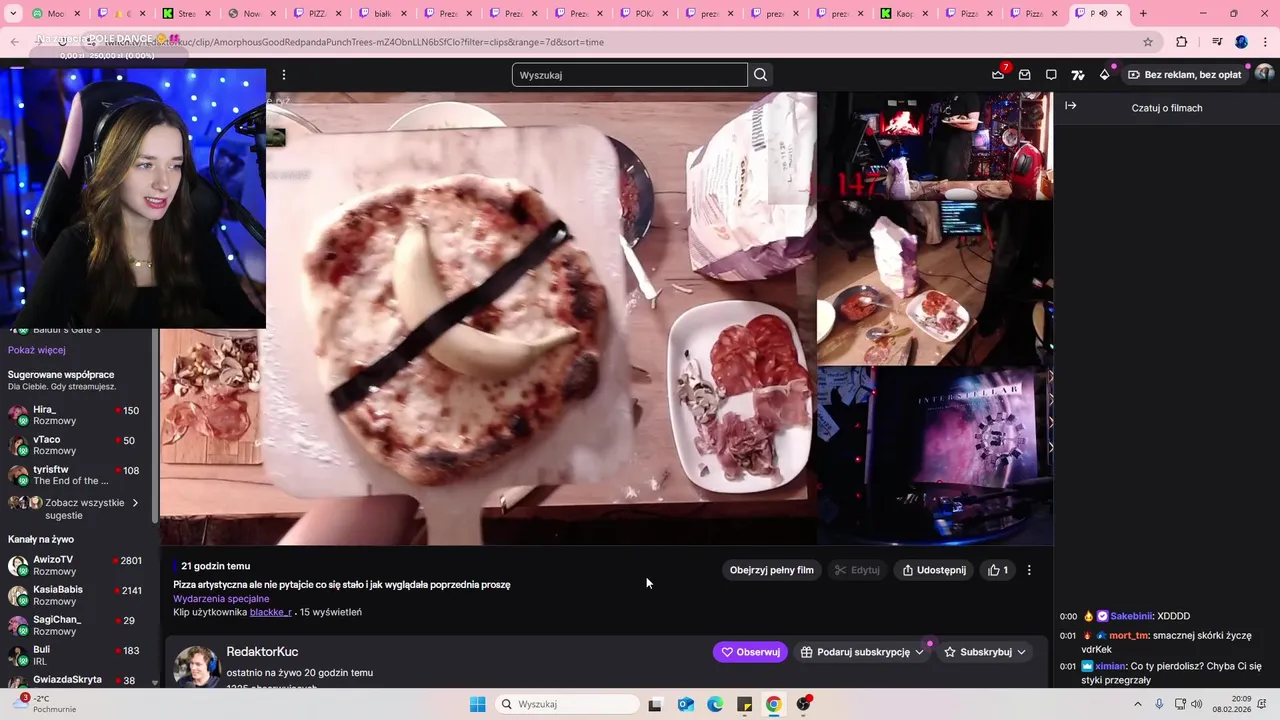Collapse the chat panel with arrow icon
This screenshot has height=720, width=1280.
pos(1071,106)
